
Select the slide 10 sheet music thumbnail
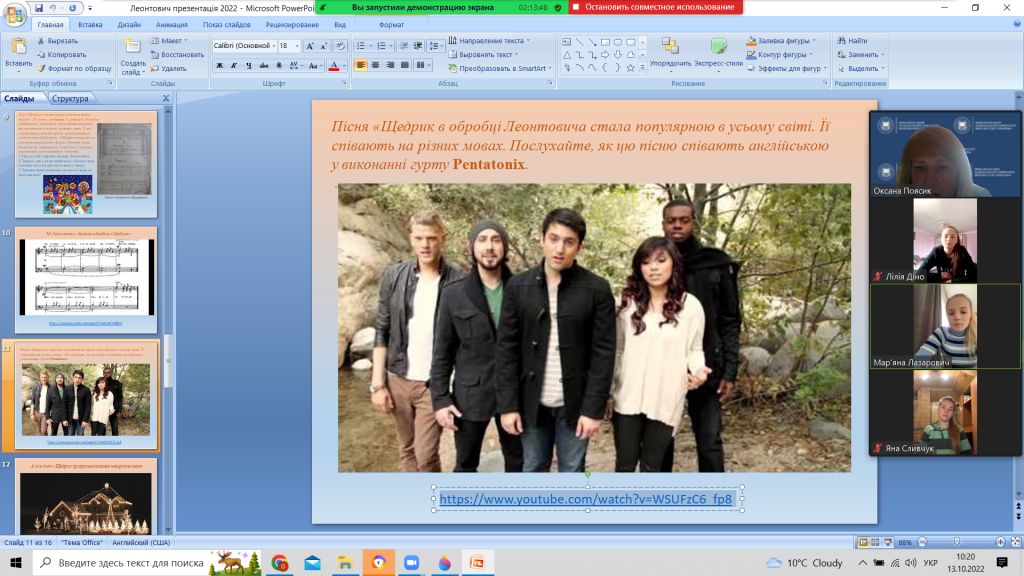(85, 278)
